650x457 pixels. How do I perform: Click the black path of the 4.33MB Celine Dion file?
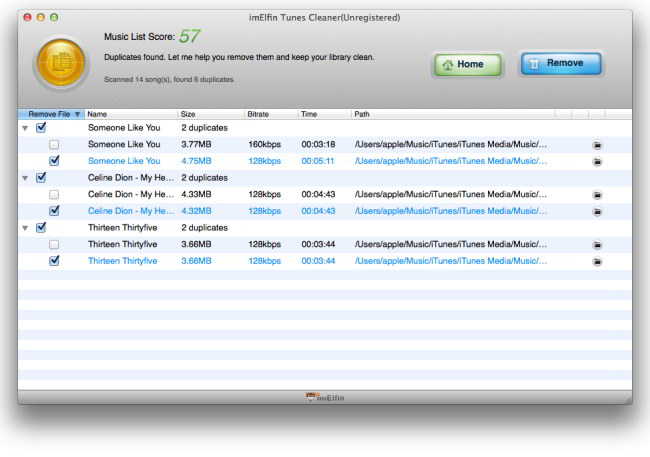[451, 194]
